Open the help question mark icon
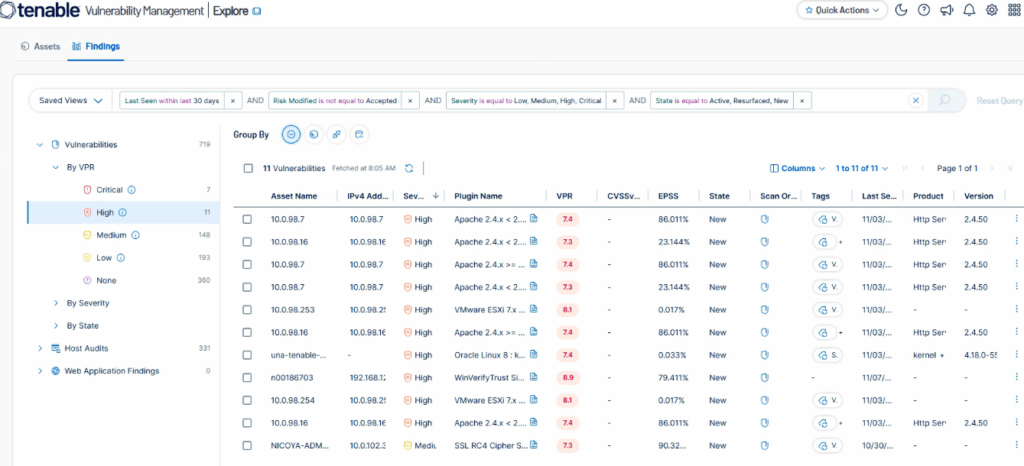This screenshot has height=466, width=1024. pos(923,10)
